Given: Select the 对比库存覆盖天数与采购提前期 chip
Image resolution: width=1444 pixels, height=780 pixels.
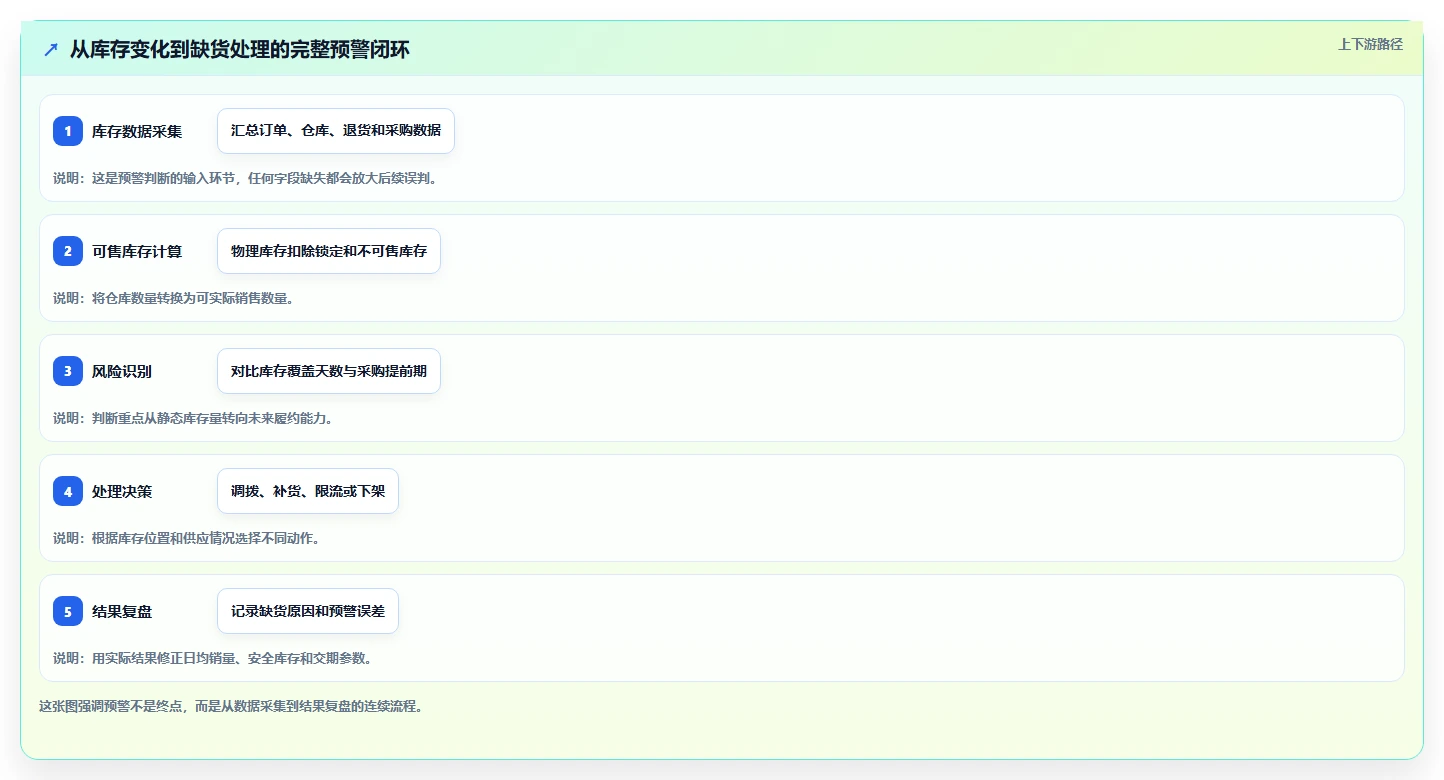Looking at the screenshot, I should tap(329, 371).
